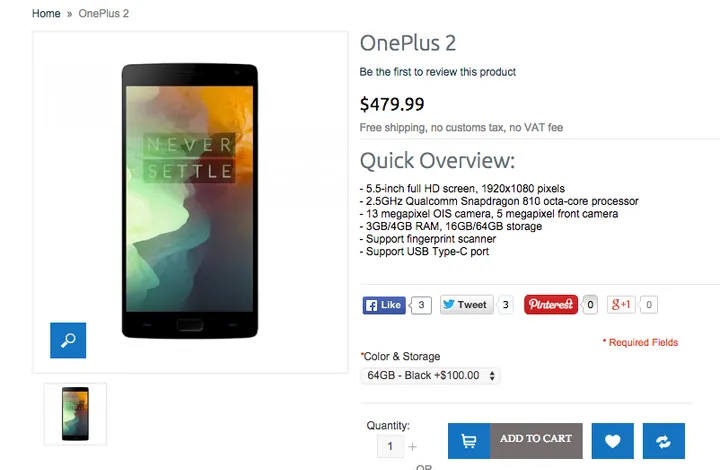Pin the product on Pinterest
This screenshot has width=720, height=470.
[x=551, y=304]
